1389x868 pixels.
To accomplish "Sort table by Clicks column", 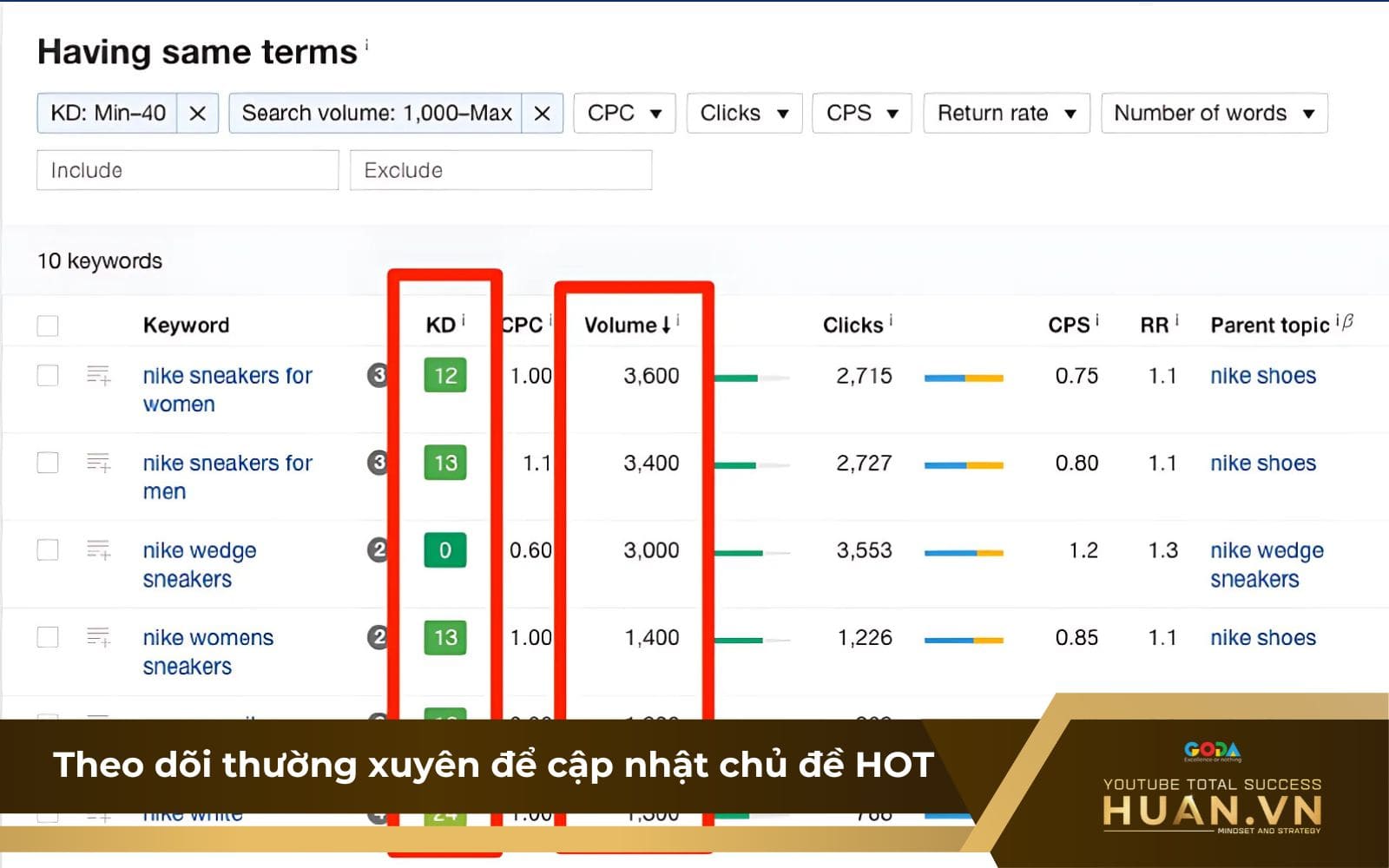I will click(852, 325).
